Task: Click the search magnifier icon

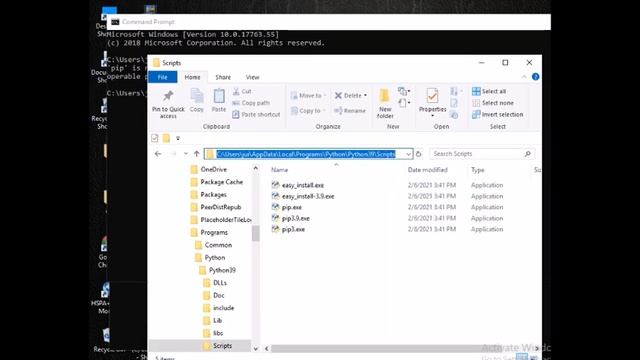Action: click(527, 154)
